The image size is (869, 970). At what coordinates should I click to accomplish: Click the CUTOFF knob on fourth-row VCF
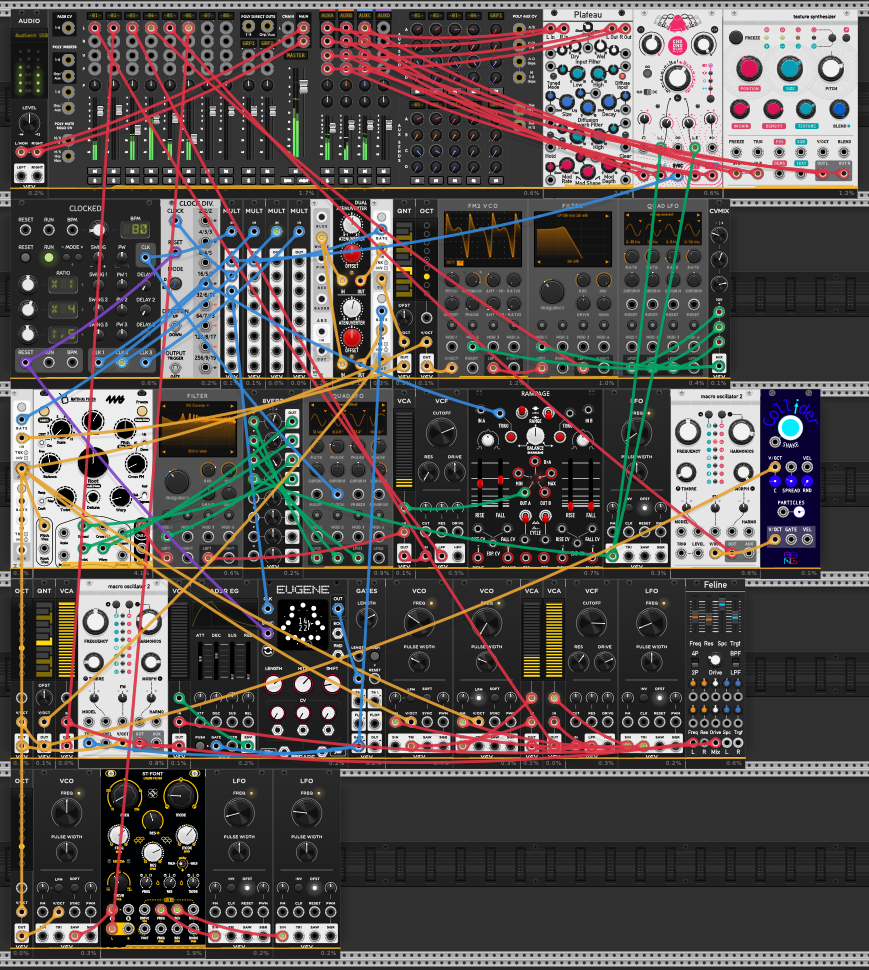591,622
